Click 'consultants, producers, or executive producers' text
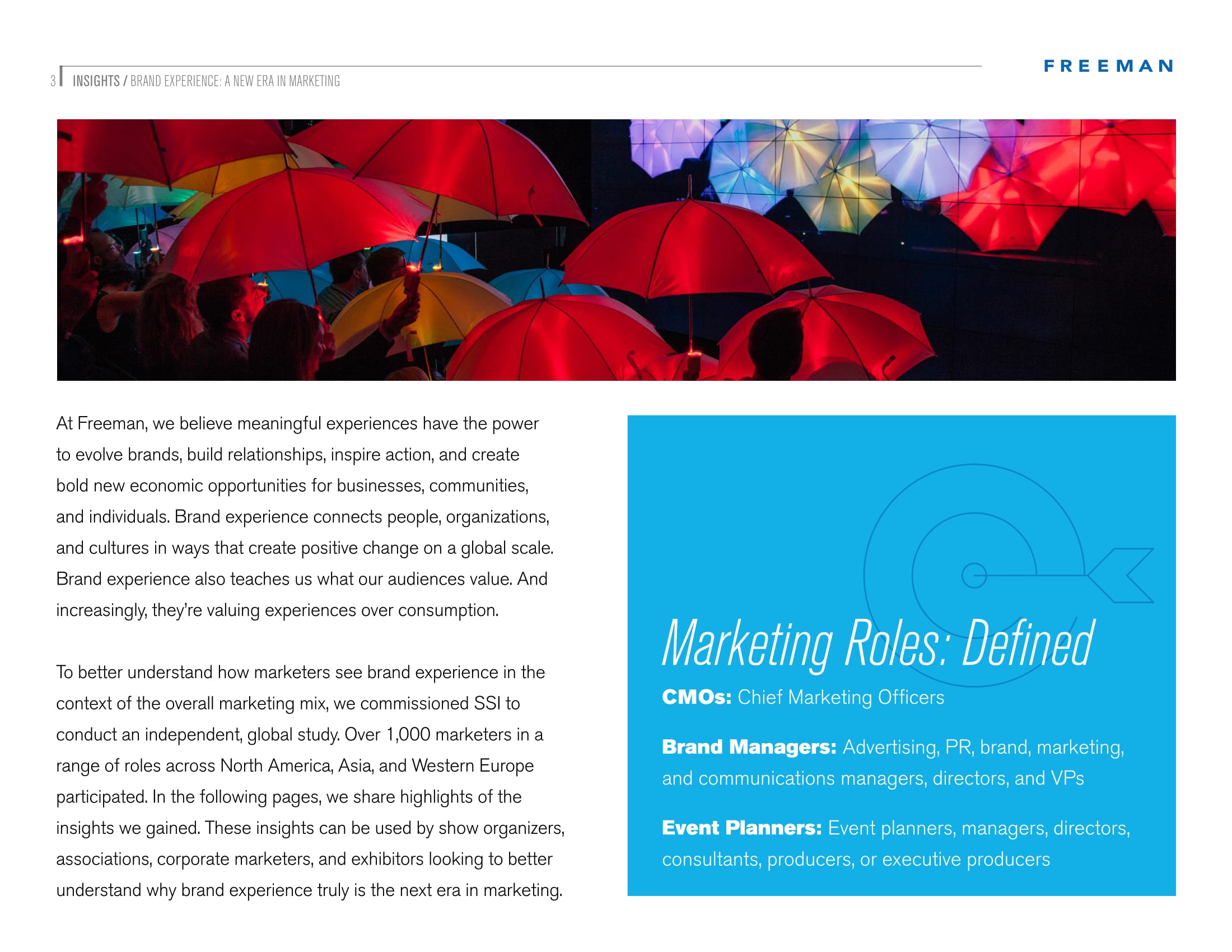This screenshot has height=952, width=1232. [855, 859]
